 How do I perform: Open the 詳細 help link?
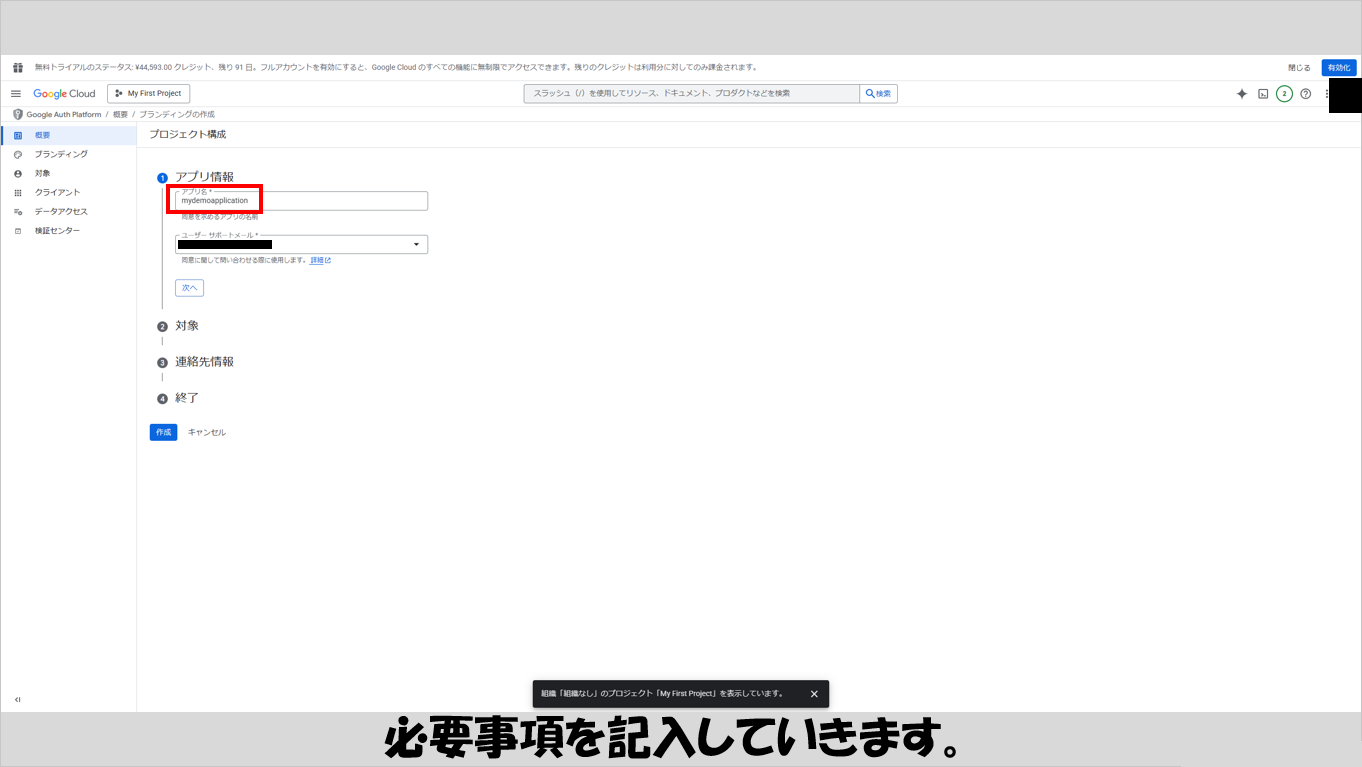tap(318, 260)
